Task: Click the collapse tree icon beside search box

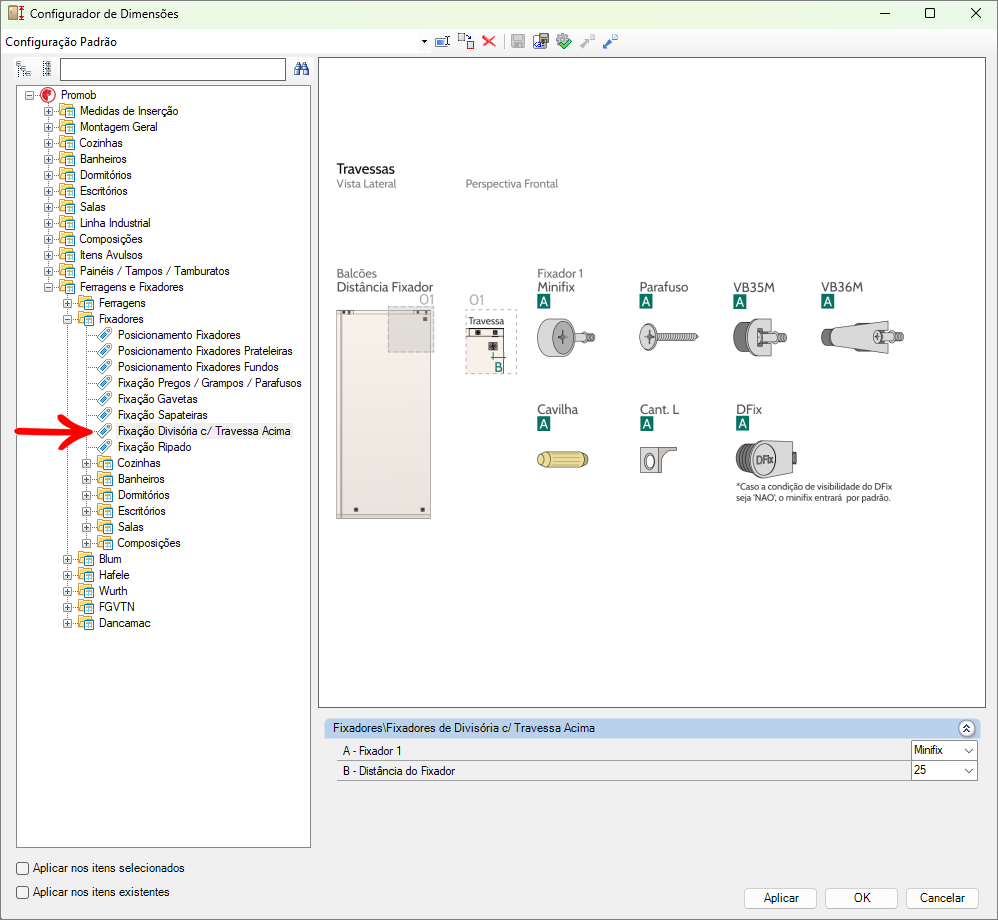Action: [46, 69]
